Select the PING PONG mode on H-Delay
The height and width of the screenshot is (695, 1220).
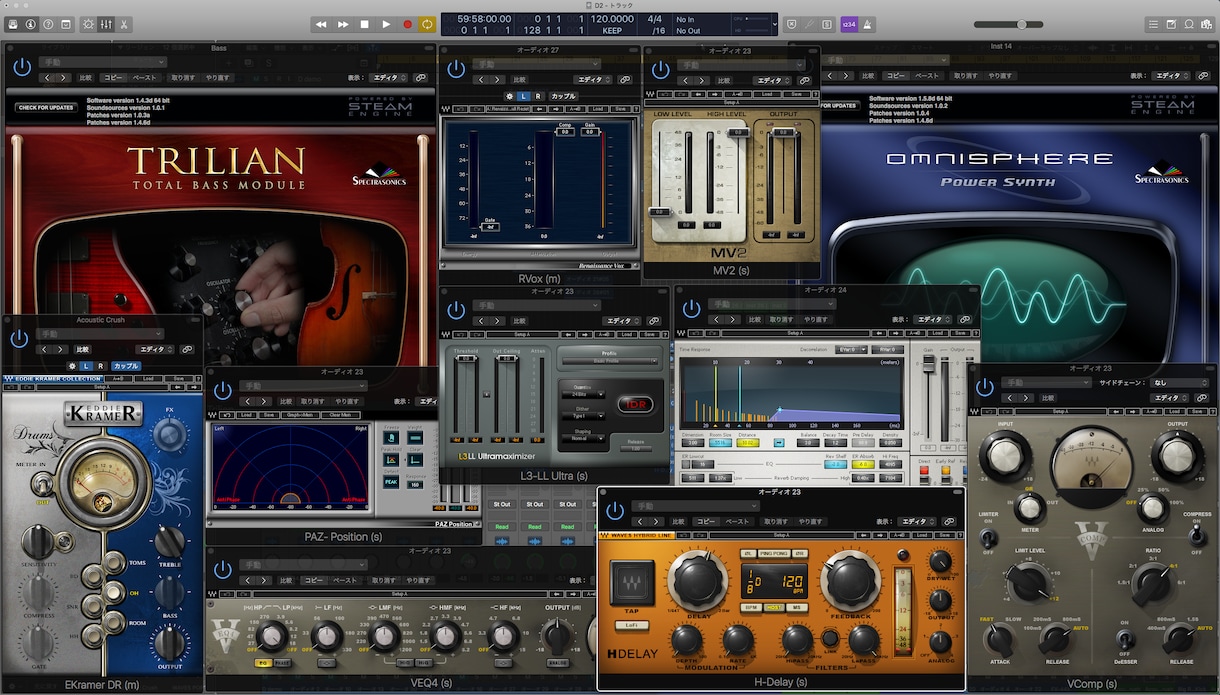click(x=773, y=553)
